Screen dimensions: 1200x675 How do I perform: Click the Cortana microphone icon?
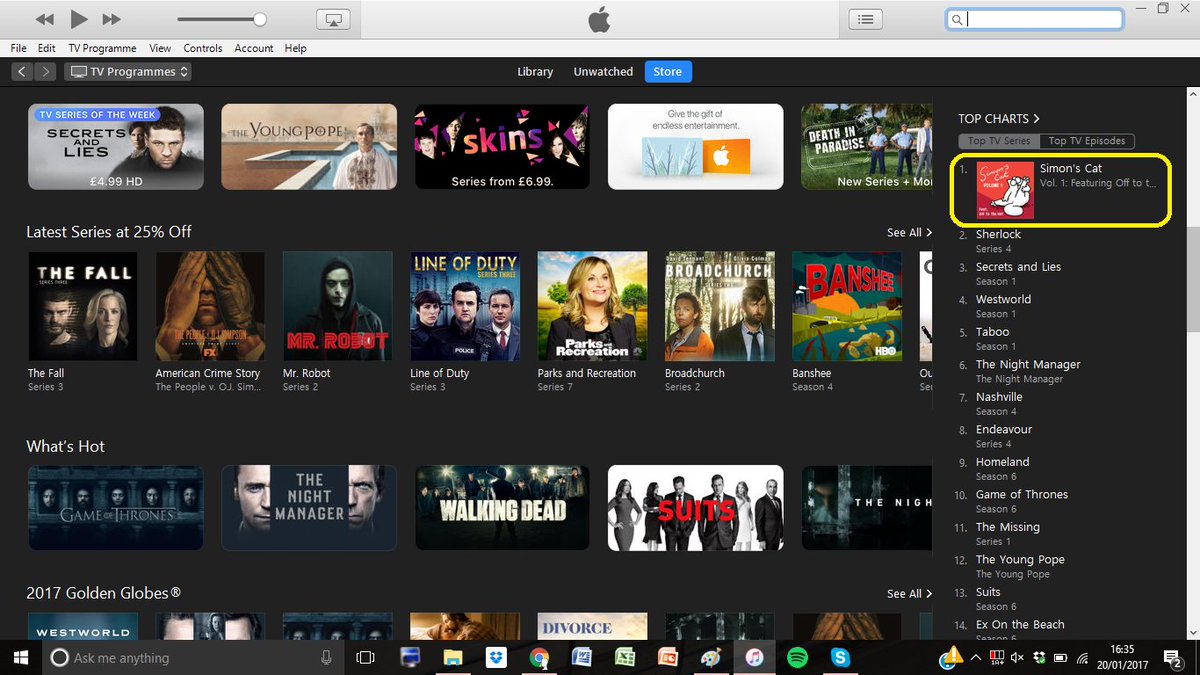click(x=326, y=657)
